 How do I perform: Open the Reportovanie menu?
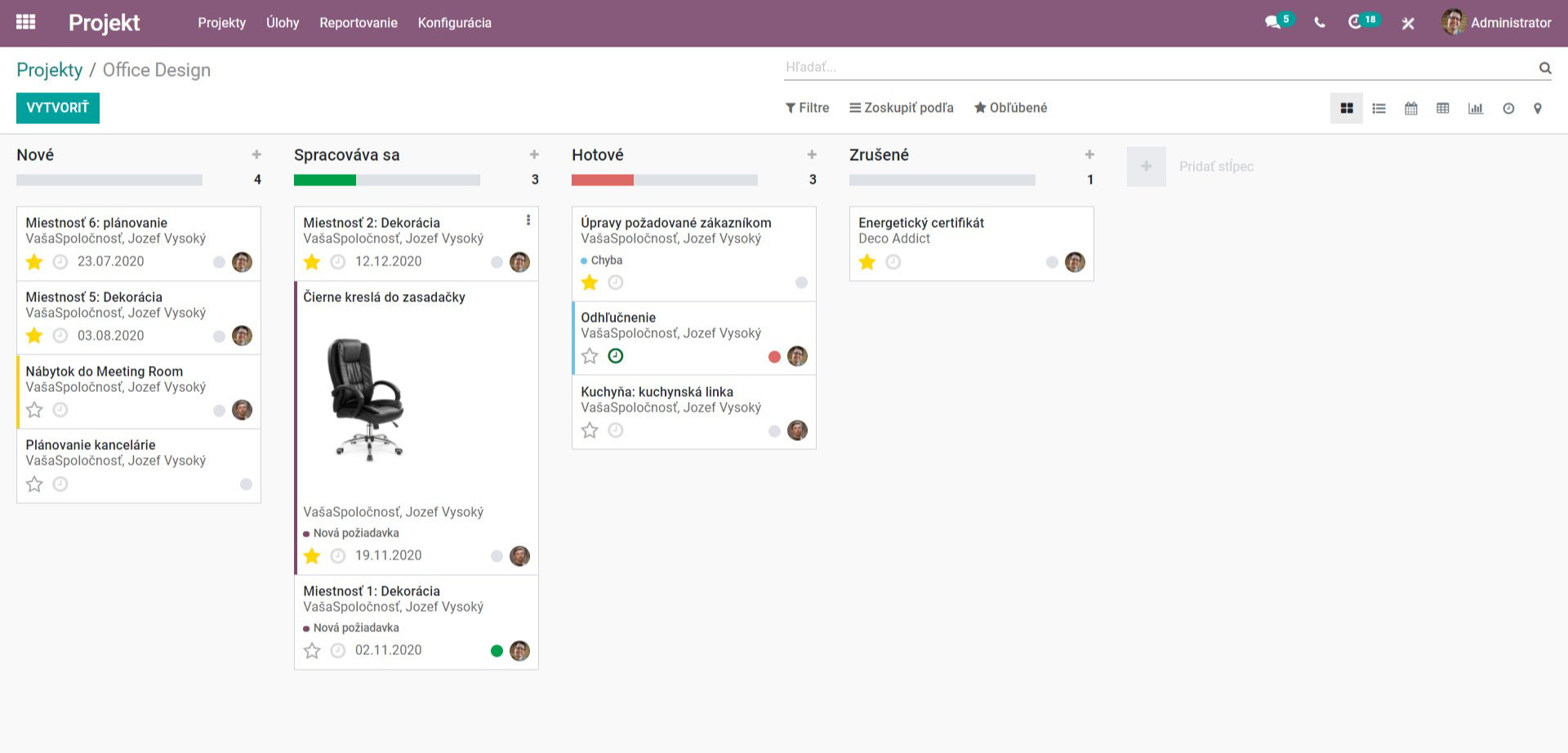pos(359,23)
